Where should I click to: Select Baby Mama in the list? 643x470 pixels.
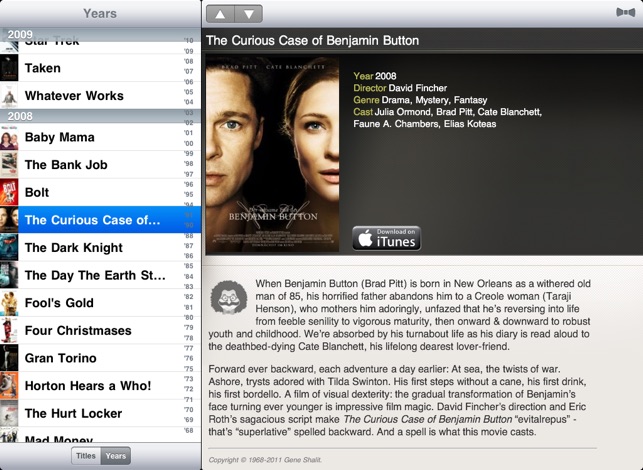pyautogui.click(x=100, y=137)
